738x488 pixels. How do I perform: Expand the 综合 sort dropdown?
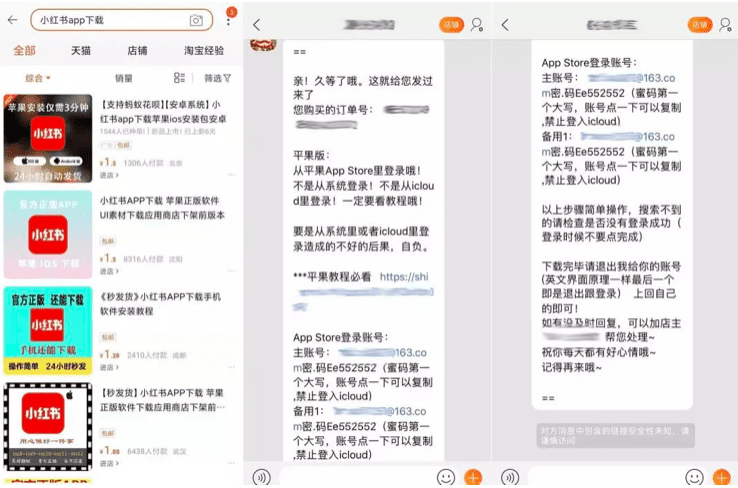click(x=37, y=78)
